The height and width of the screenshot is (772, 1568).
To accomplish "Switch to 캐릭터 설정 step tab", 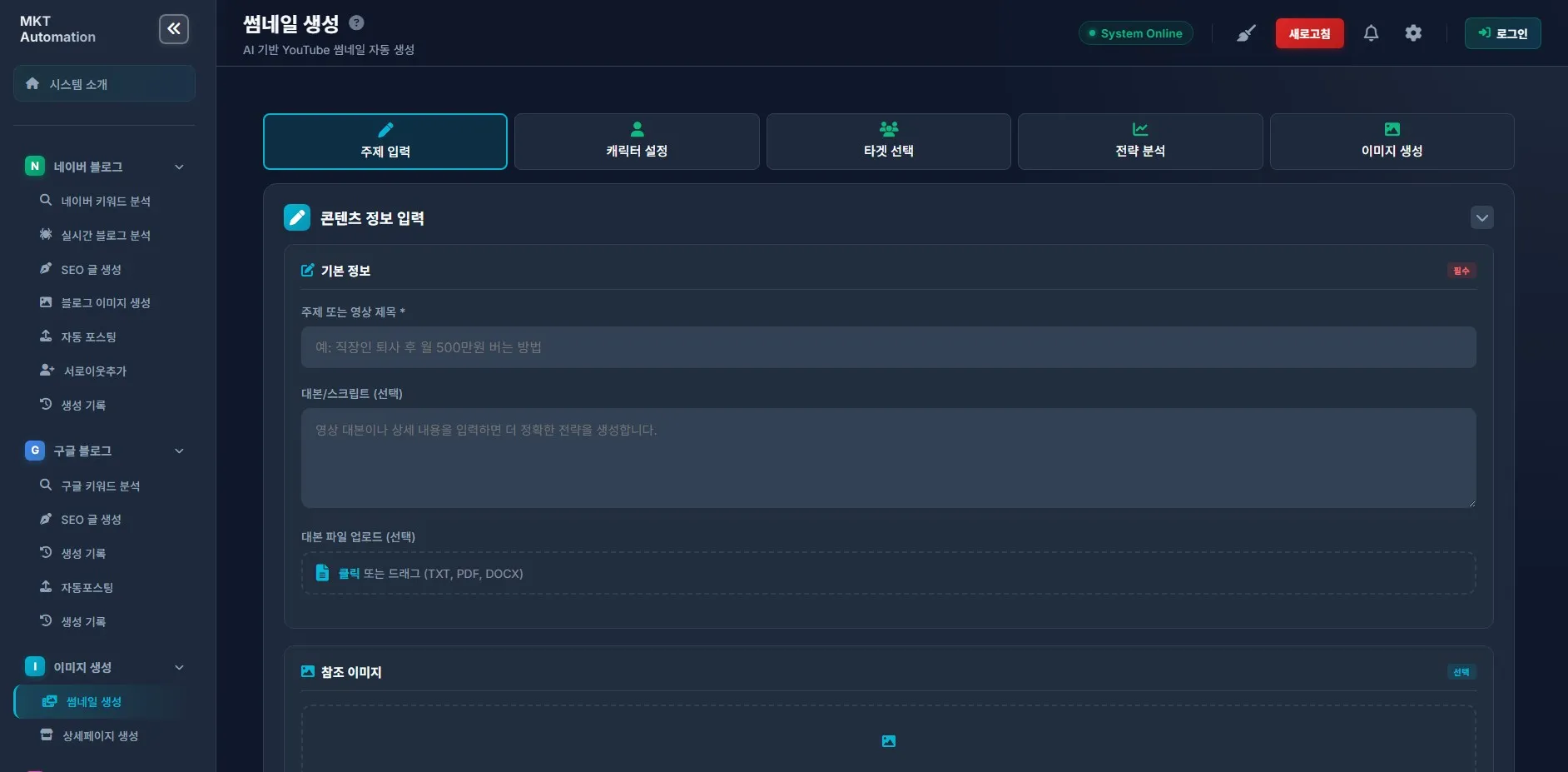I will 637,142.
